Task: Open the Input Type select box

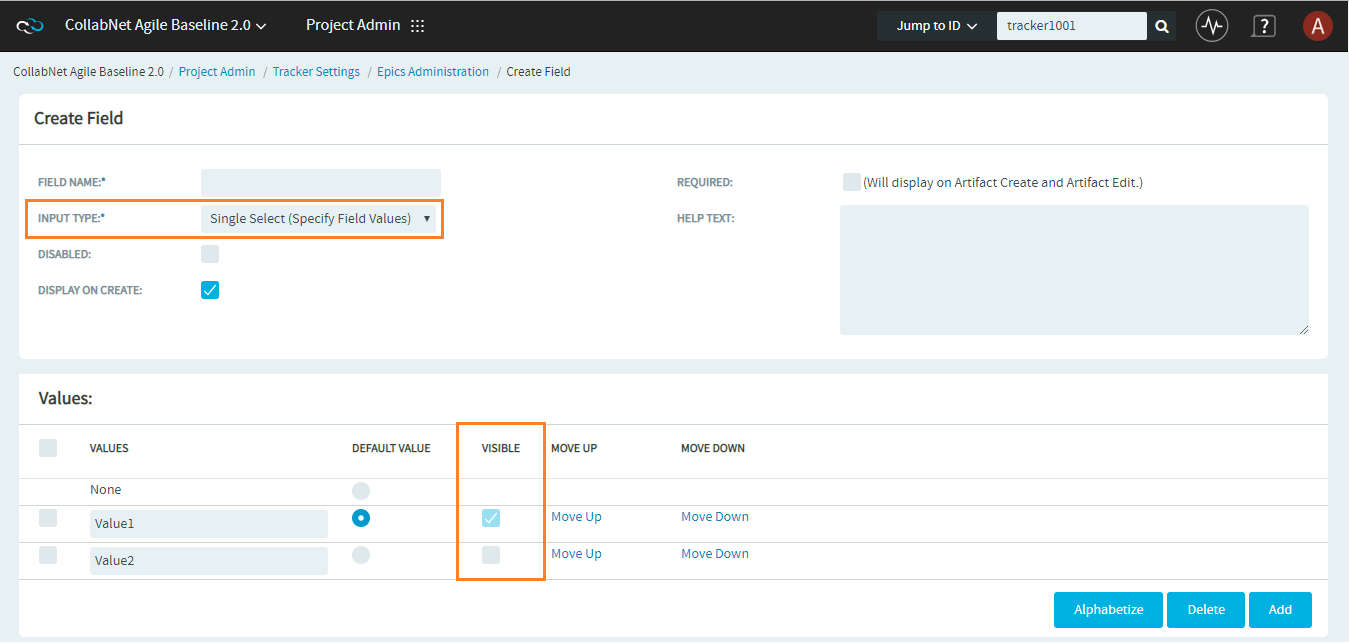Action: pos(319,218)
